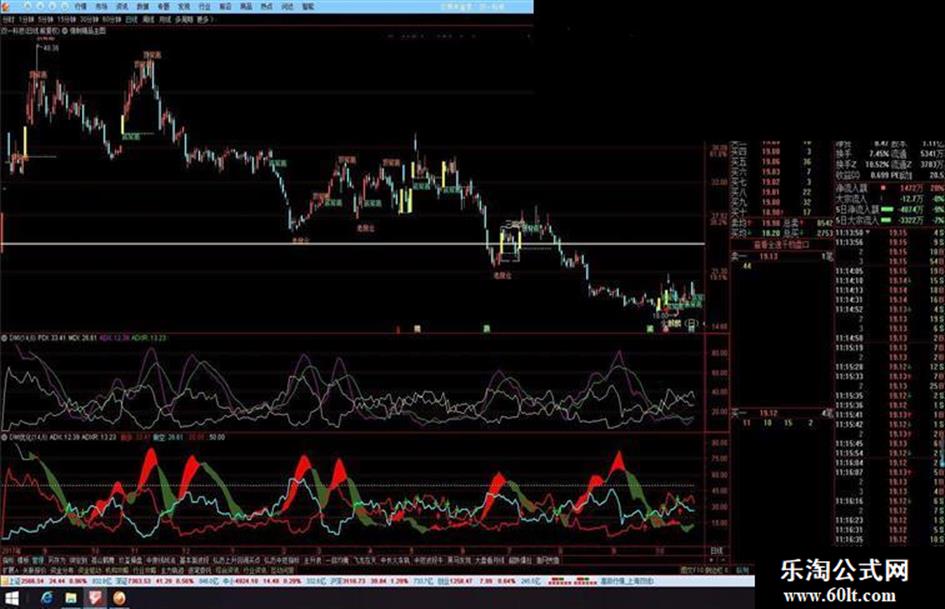Click the 大宗流入 row label
Screen dimensions: 945x609
(x=851, y=199)
